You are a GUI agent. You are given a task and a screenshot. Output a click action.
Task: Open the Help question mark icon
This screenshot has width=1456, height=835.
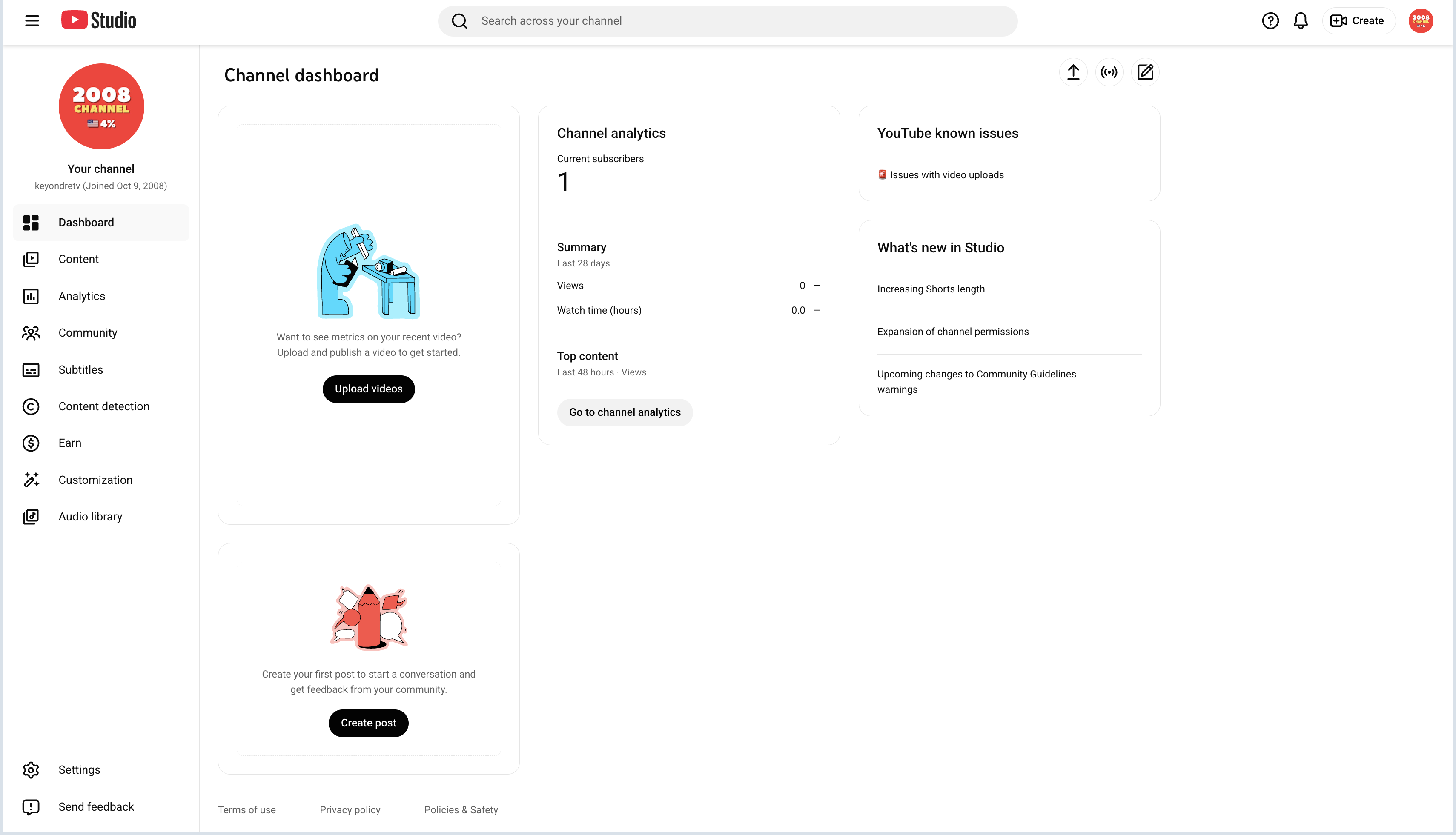(1270, 21)
